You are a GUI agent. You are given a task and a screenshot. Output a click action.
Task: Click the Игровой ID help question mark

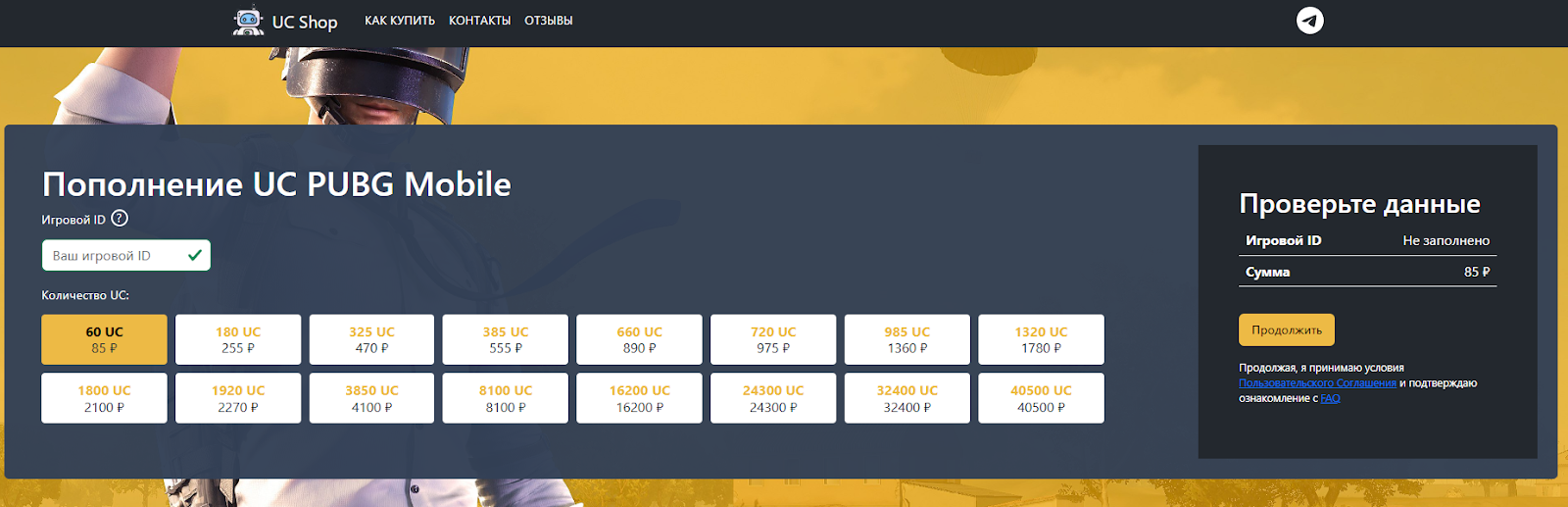120,219
